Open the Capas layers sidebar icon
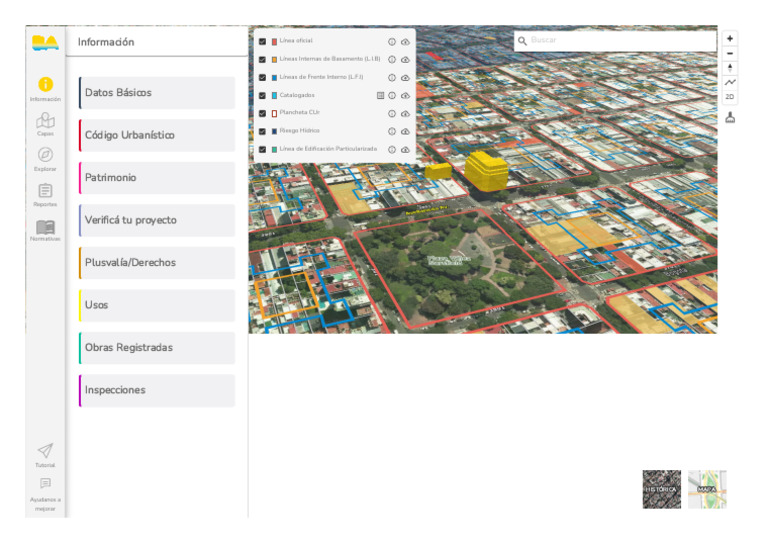This screenshot has width=768, height=543. click(45, 120)
